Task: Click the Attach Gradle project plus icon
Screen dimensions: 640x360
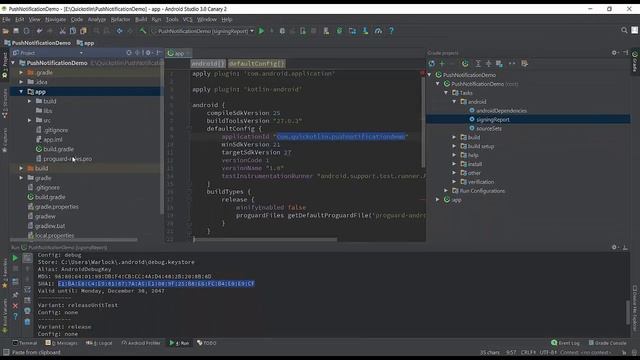Action: point(442,64)
